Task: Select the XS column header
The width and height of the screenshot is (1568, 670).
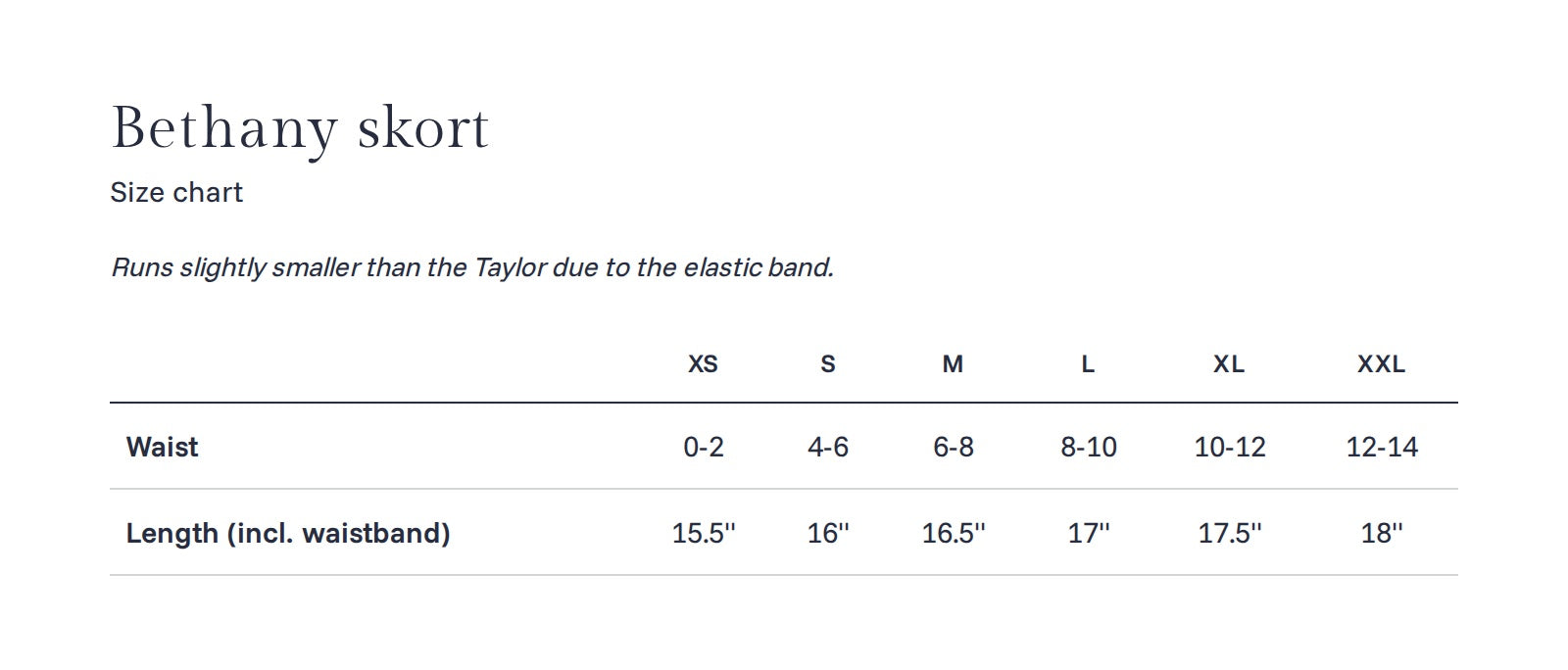Action: click(703, 363)
